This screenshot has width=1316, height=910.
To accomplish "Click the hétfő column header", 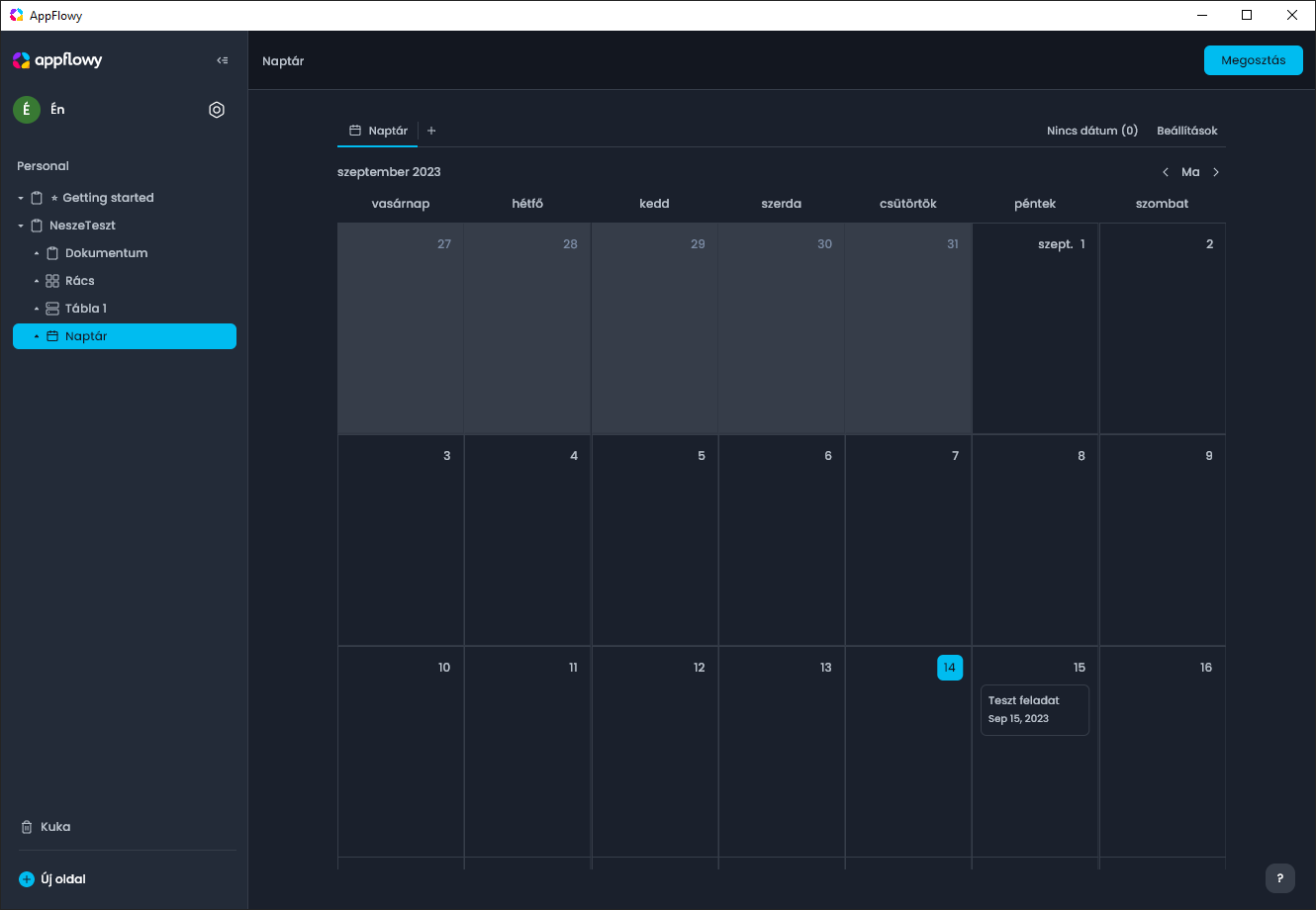I will click(x=527, y=204).
